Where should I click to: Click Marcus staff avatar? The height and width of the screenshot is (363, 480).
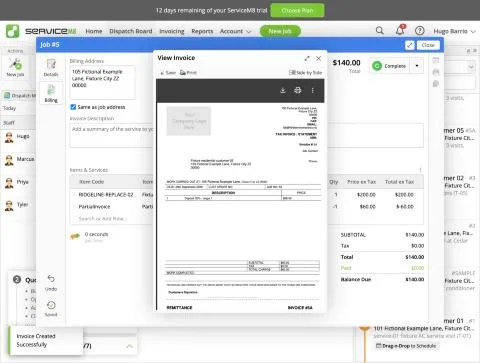pos(9,160)
